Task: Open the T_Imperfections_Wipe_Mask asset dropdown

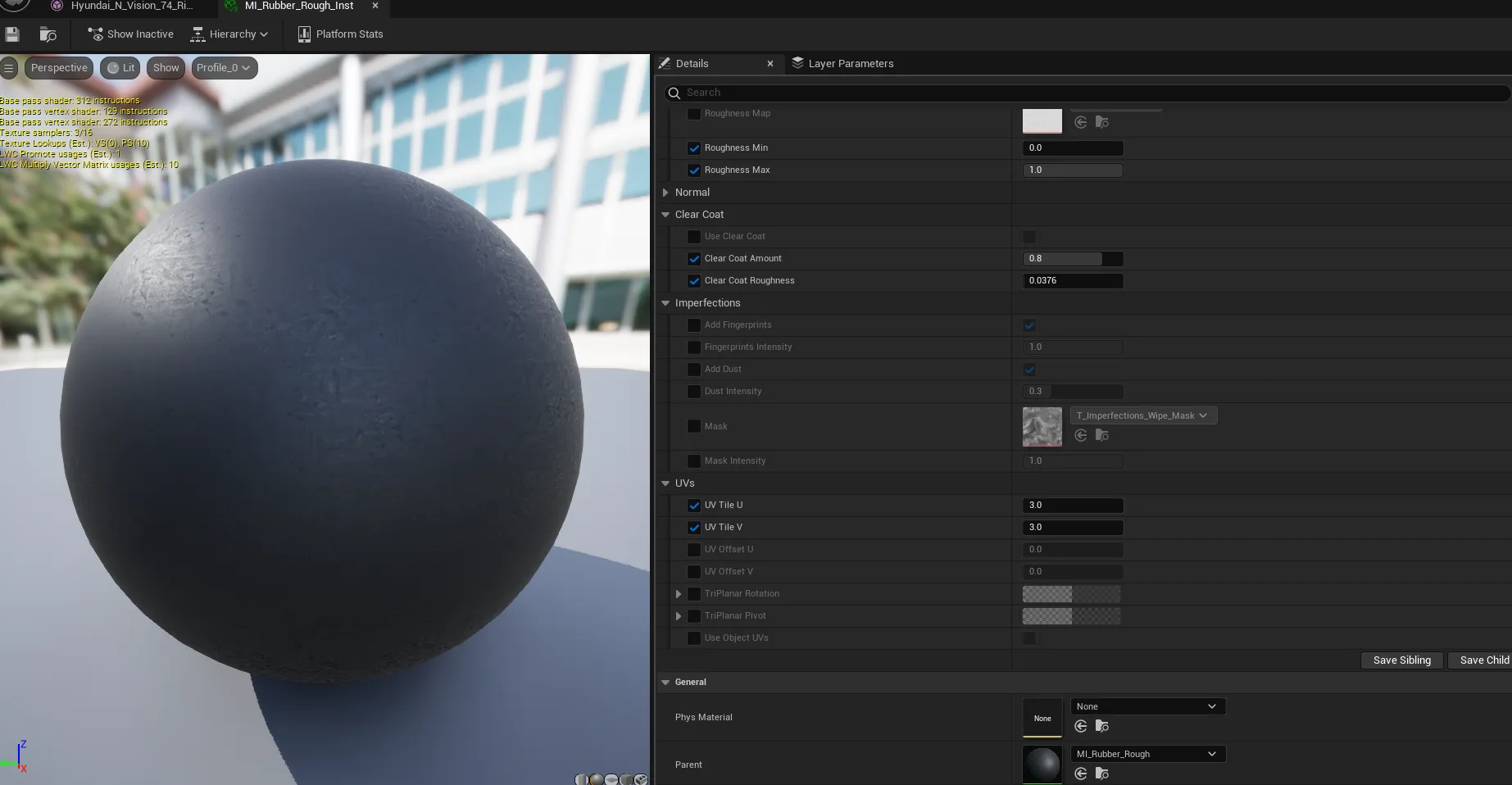Action: point(1144,415)
